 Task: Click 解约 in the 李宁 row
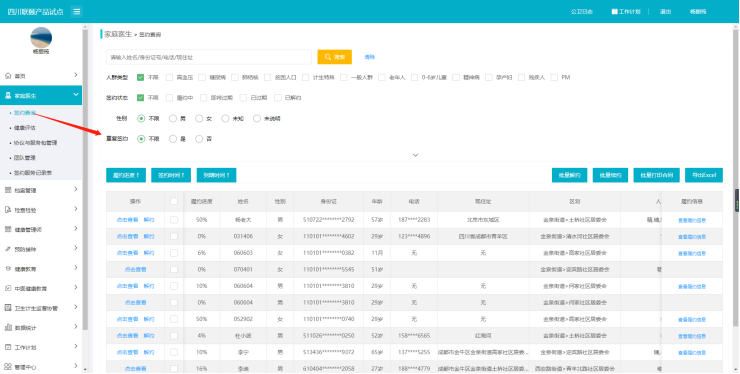click(149, 352)
